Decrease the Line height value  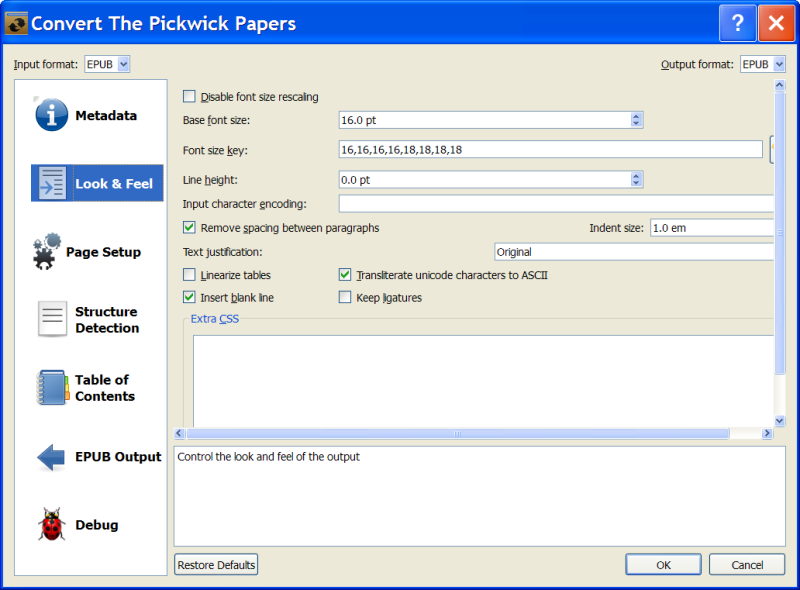tap(636, 183)
